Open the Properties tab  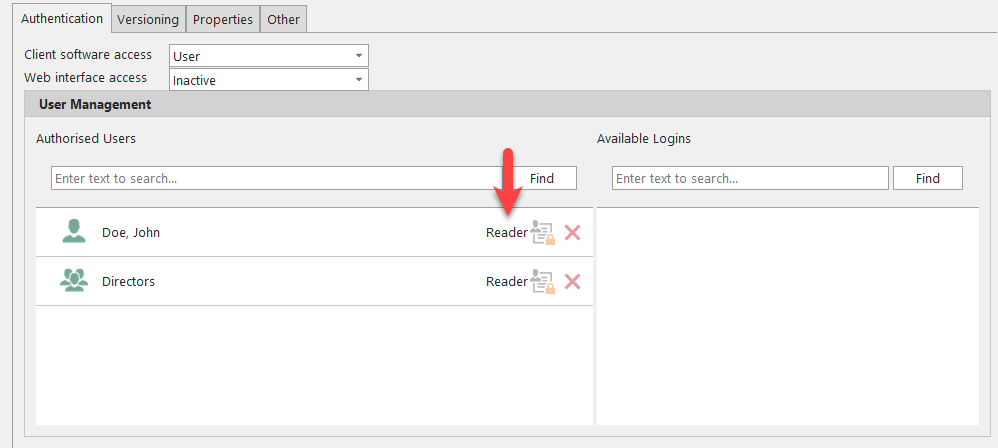click(222, 19)
